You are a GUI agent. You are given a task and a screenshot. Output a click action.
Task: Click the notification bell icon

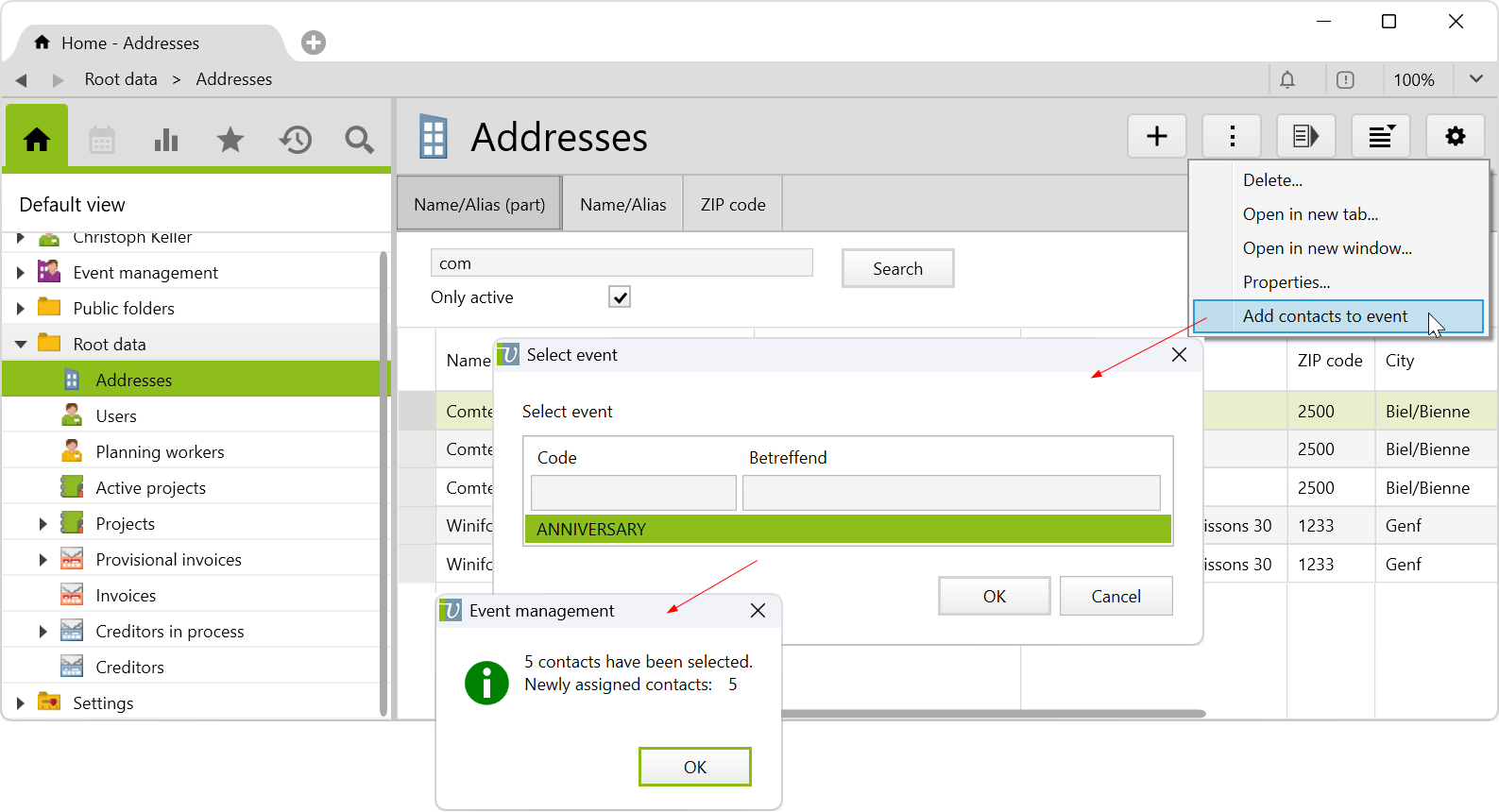1287,80
